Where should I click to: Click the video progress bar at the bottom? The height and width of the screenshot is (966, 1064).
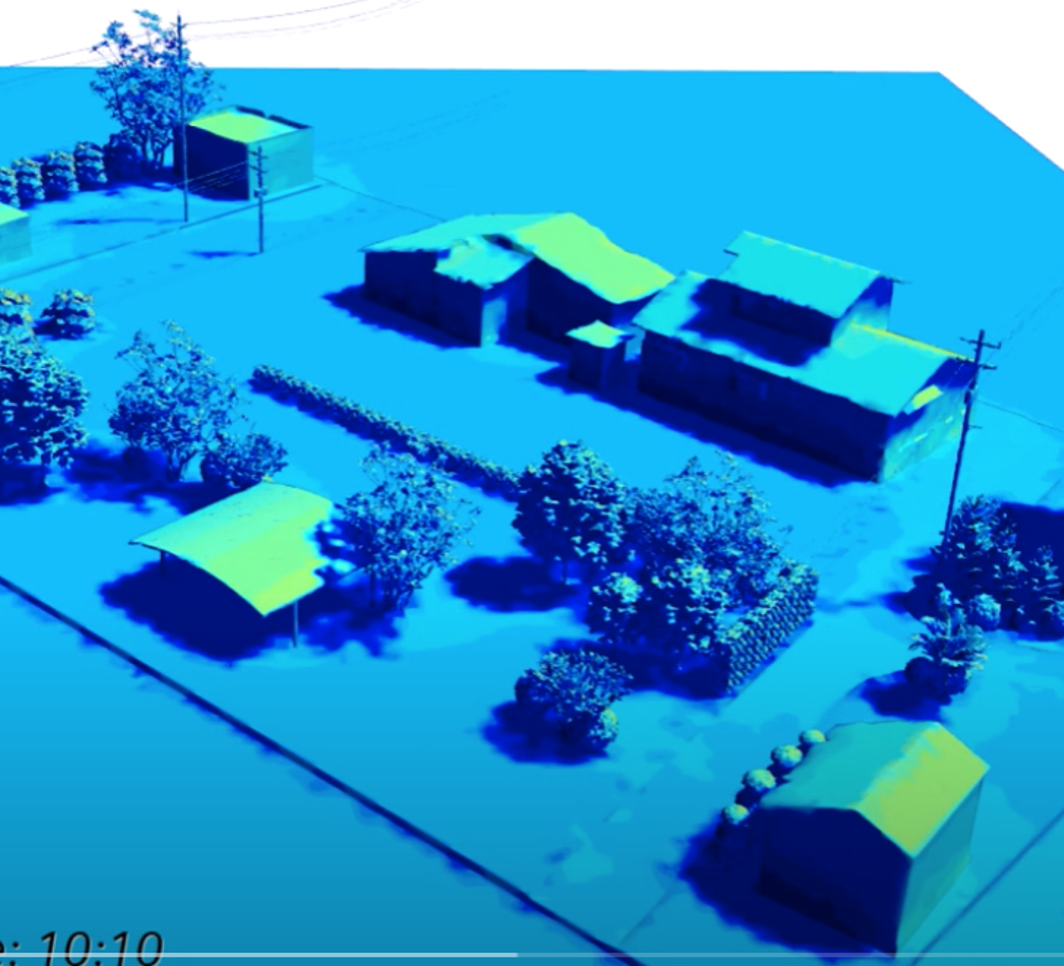coord(600,957)
